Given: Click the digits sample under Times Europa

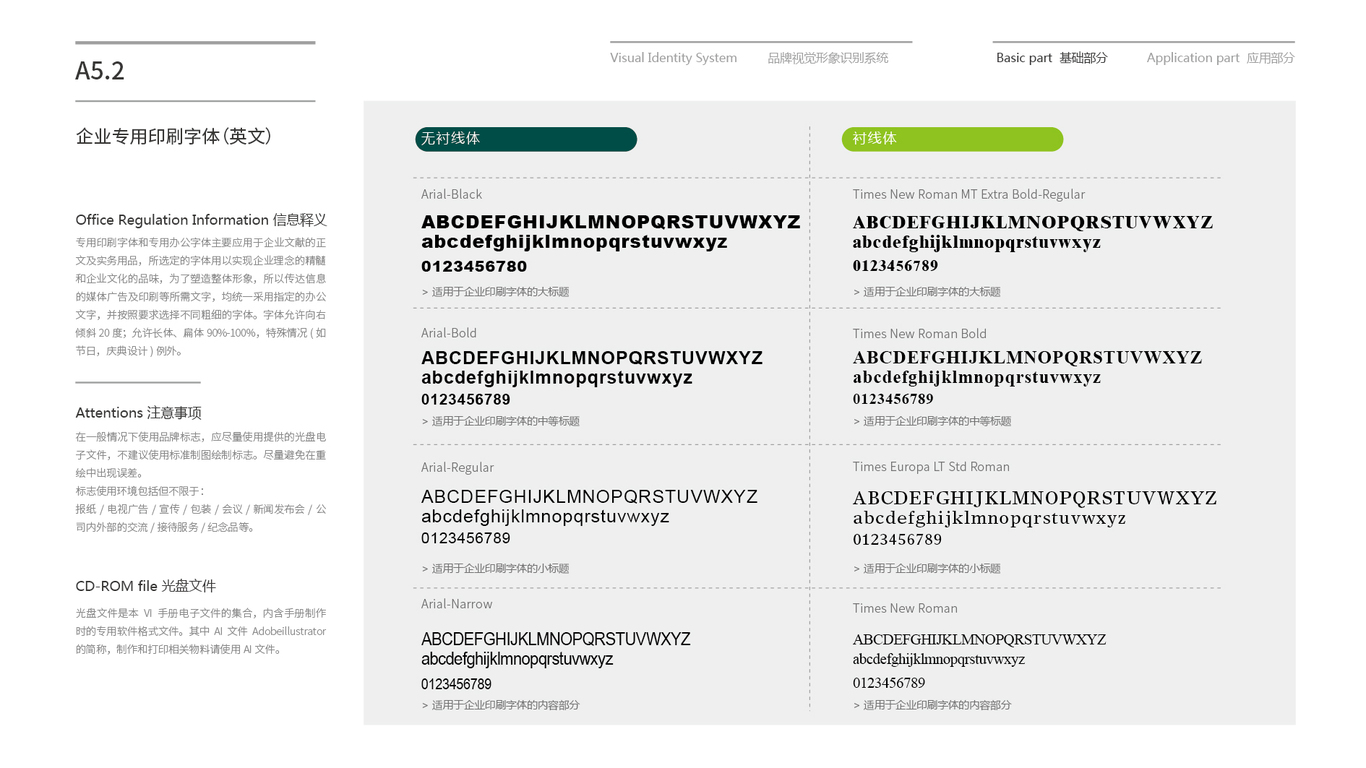Looking at the screenshot, I should click(x=897, y=540).
